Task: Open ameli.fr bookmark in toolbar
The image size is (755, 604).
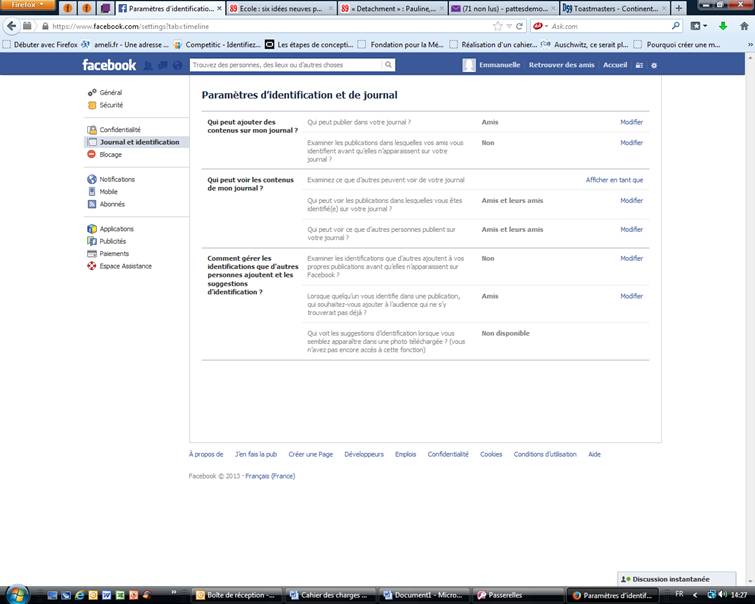Action: click(125, 44)
